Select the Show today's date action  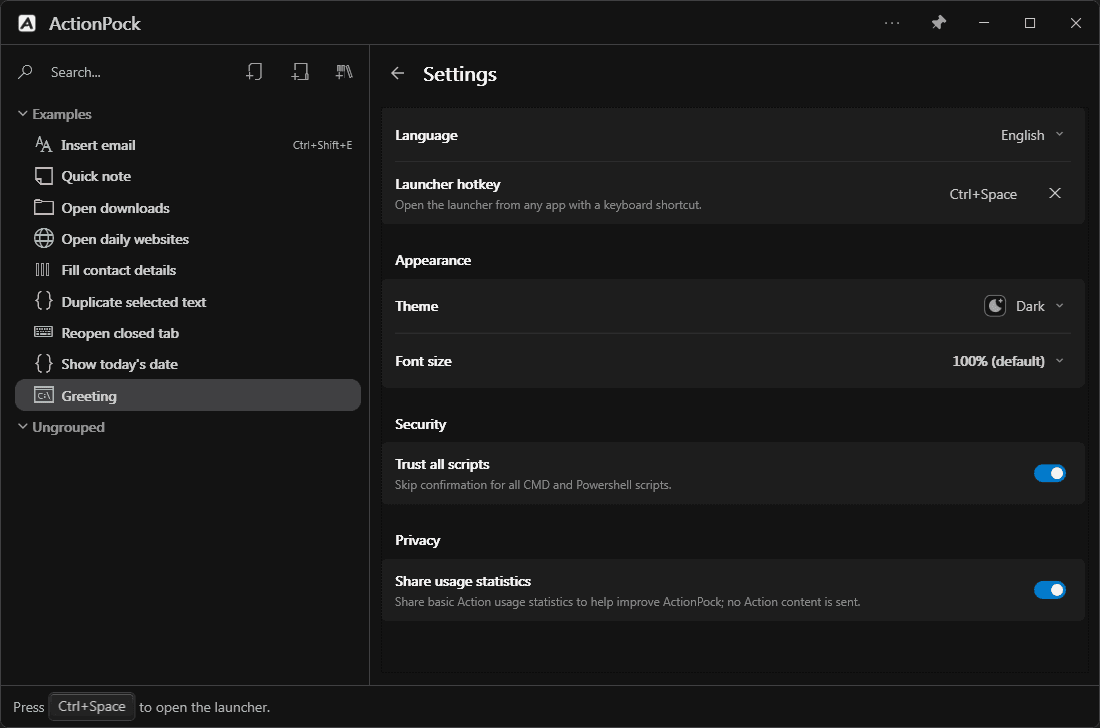188,364
